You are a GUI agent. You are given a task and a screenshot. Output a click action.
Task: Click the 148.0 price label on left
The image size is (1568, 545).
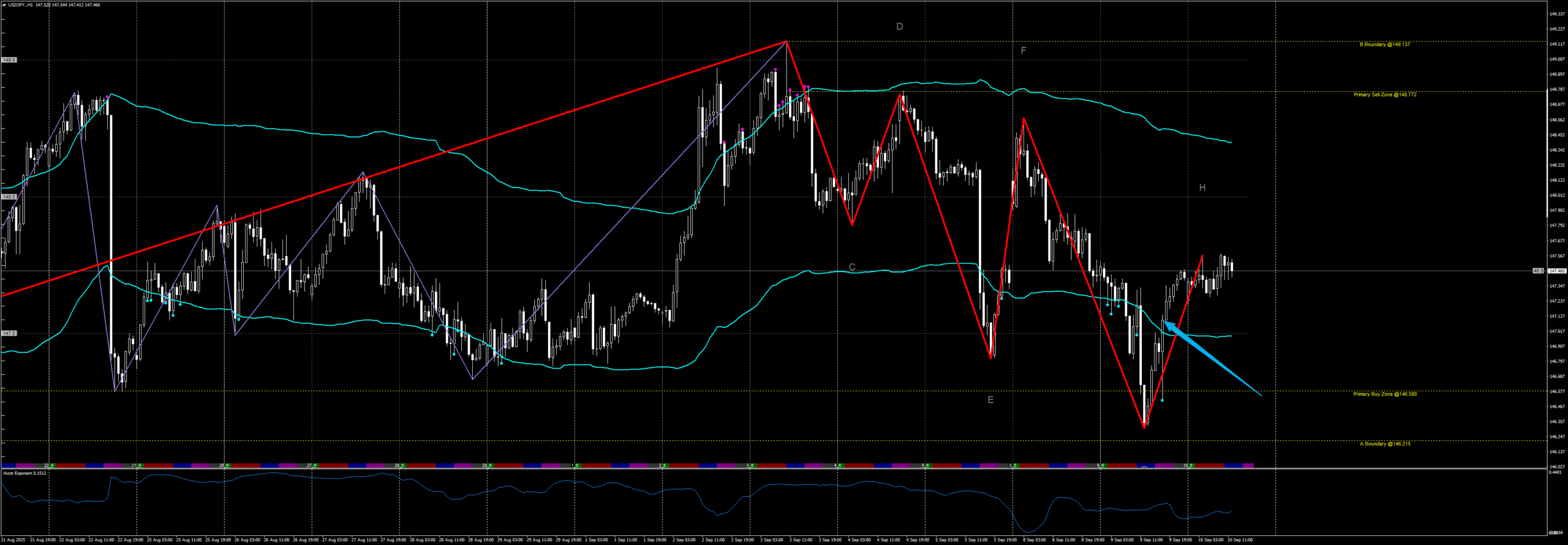tap(9, 197)
